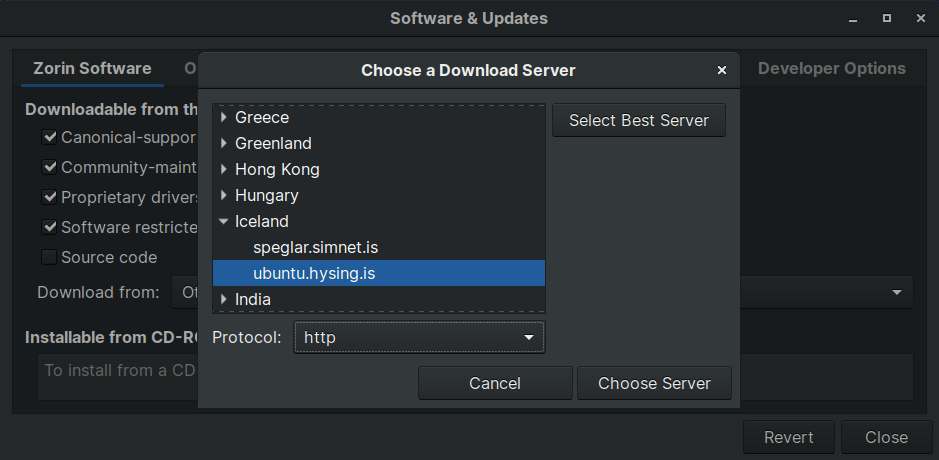
Task: Click the Greenland country label
Action: coord(273,143)
